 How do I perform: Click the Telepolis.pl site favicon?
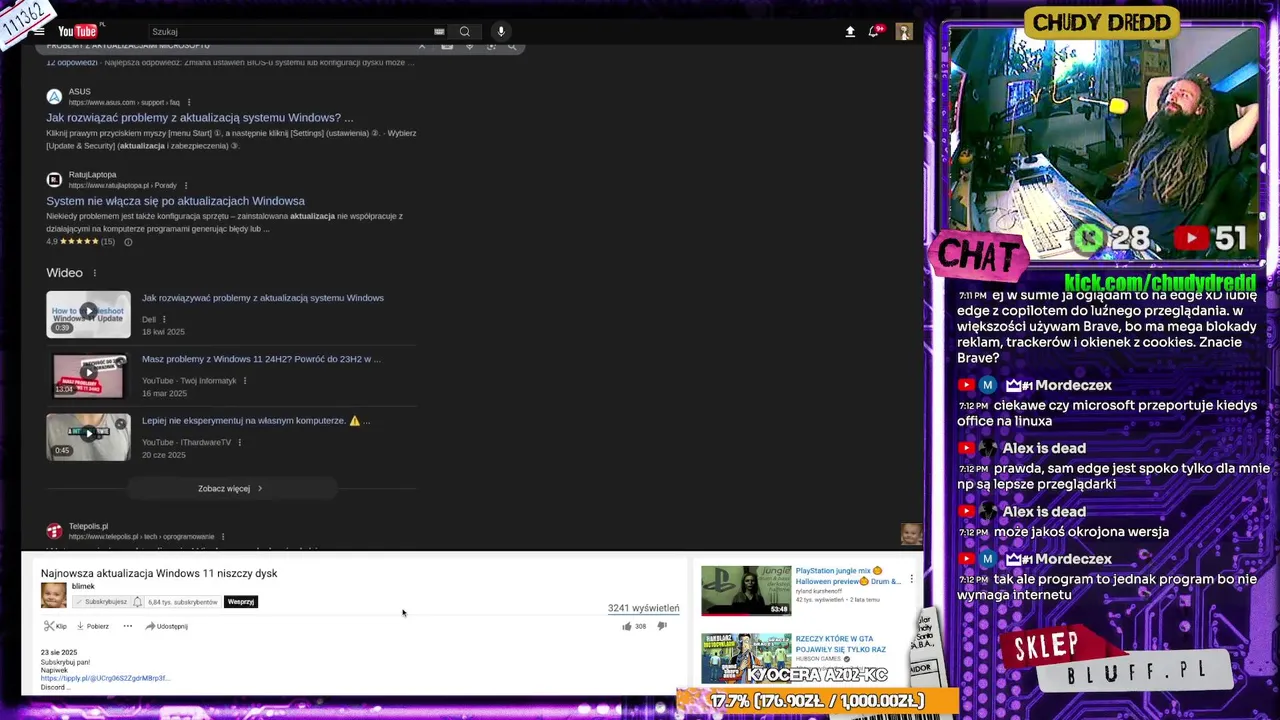pos(54,531)
